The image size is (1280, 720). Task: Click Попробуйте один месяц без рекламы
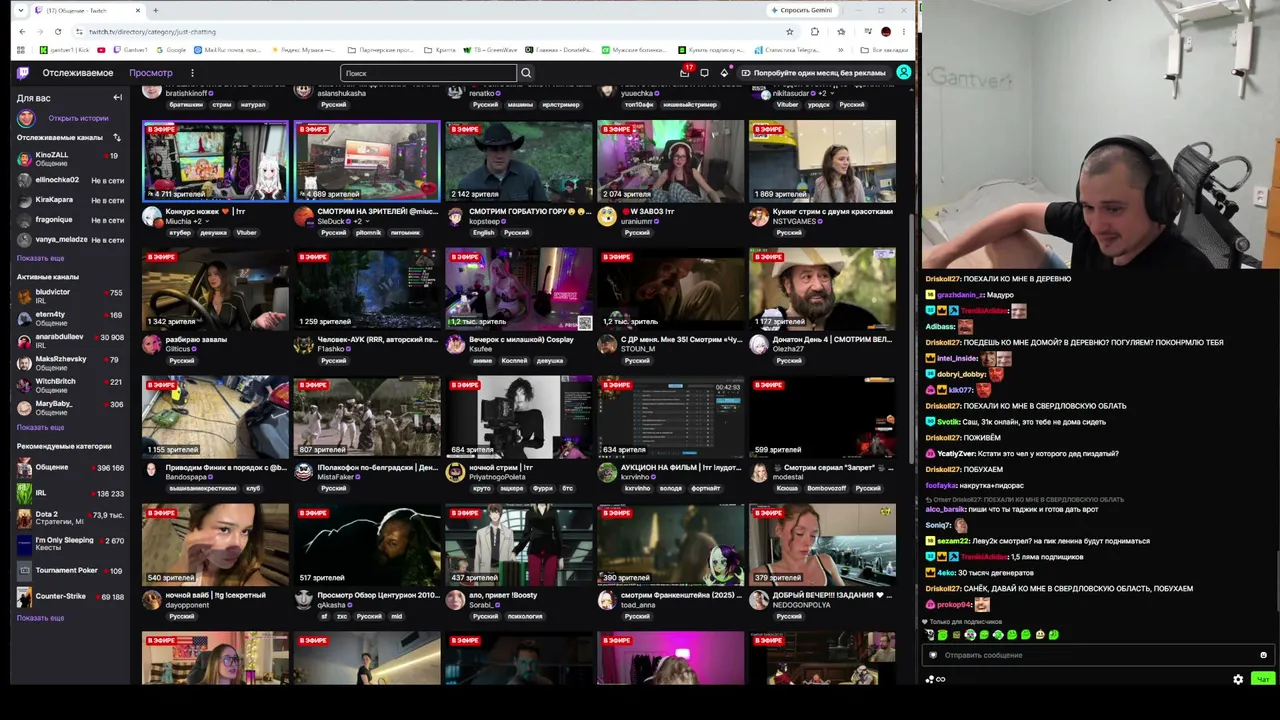813,73
